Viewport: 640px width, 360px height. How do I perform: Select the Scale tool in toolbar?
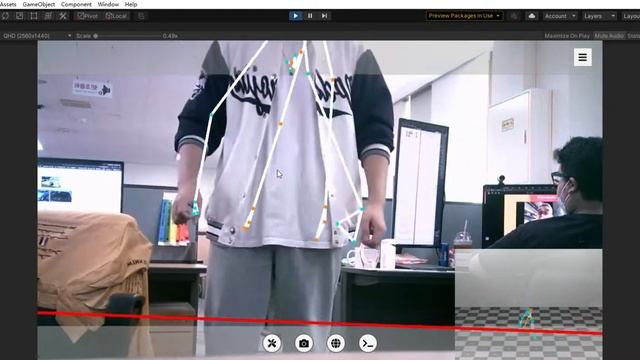coord(20,16)
